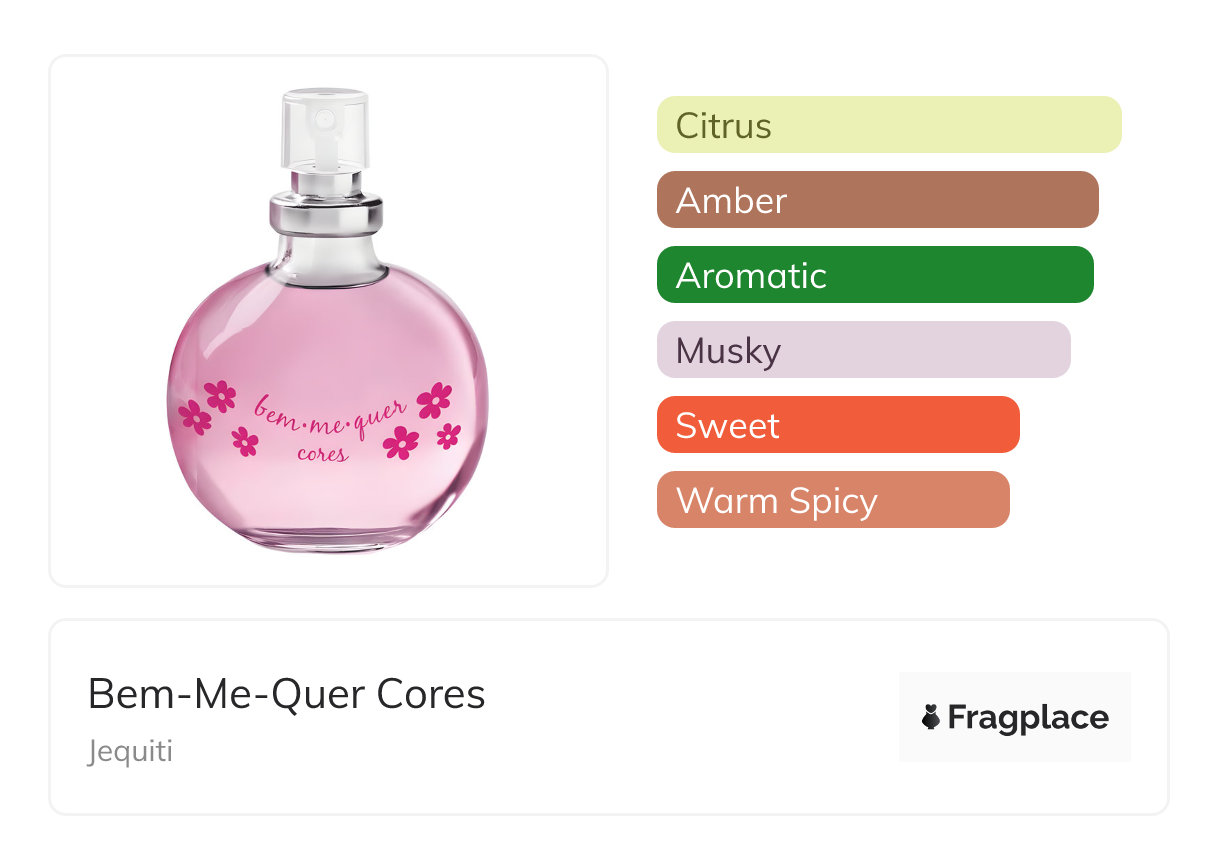The width and height of the screenshot is (1218, 864).
Task: Click the 'bem.me.quer' script on bottle
Action: tap(331, 419)
